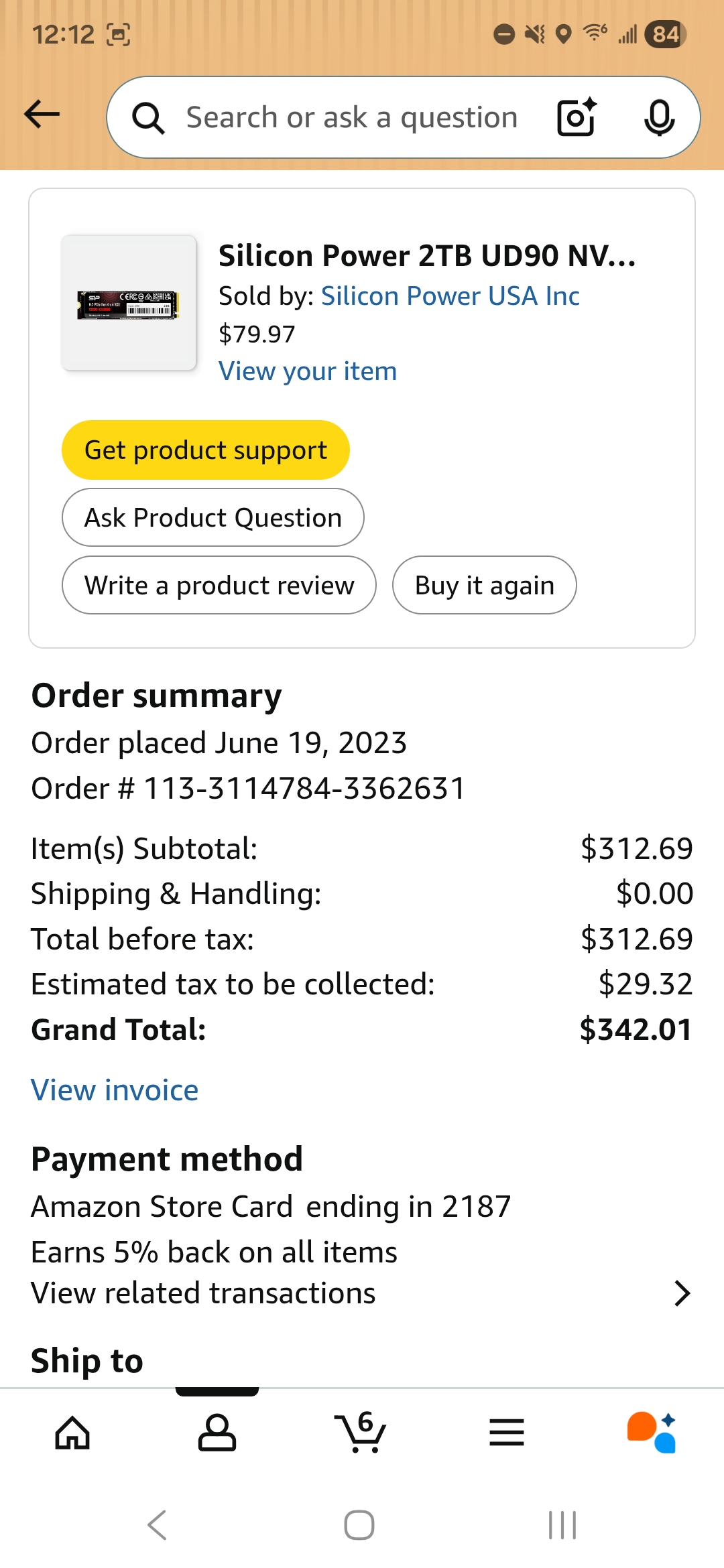Focus the search or ask question field
The image size is (724, 1568).
[x=352, y=118]
